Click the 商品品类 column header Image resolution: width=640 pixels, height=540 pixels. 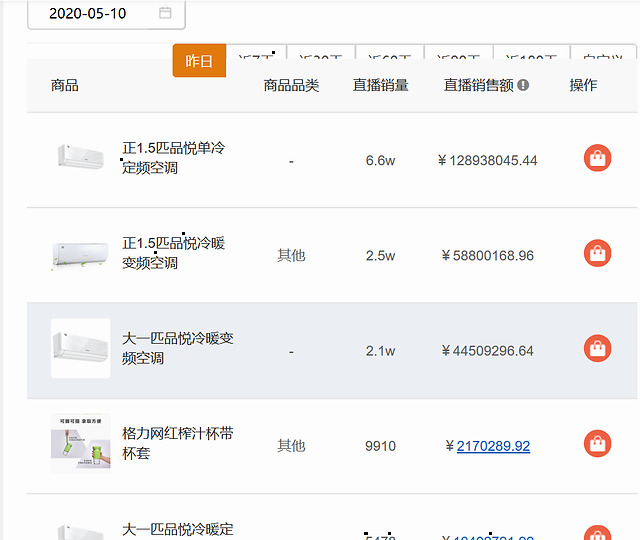[x=291, y=86]
